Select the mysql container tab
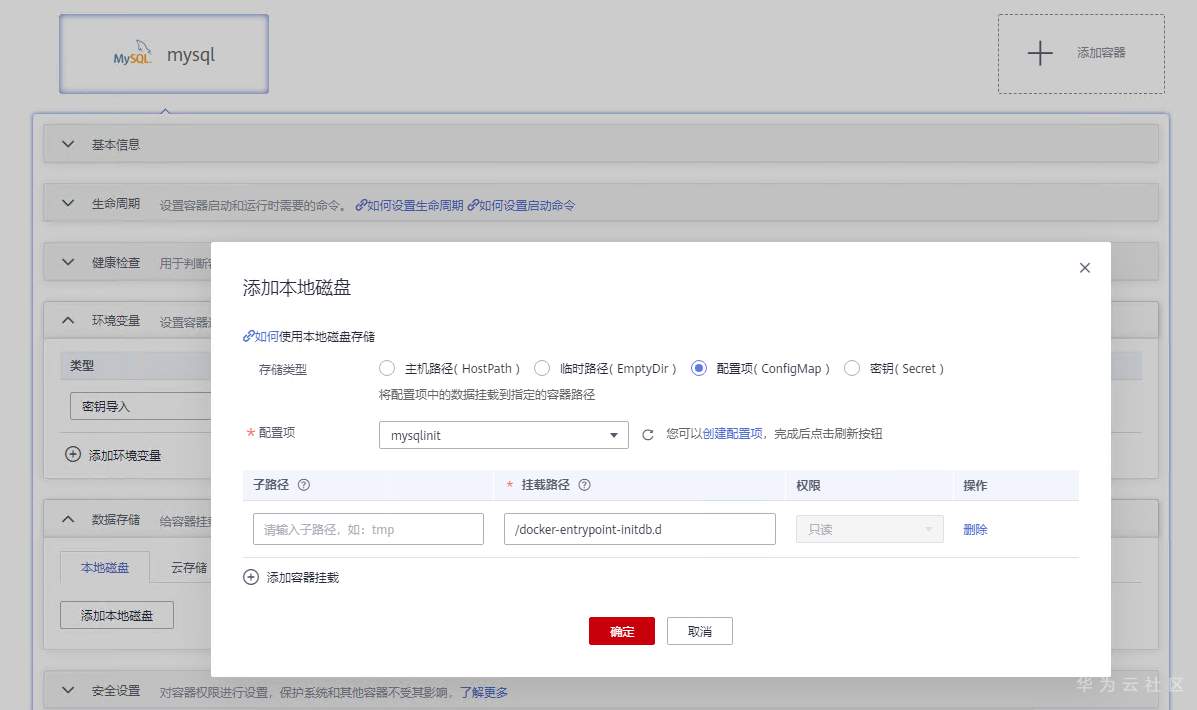Screen dimensions: 1197x710 point(164,54)
